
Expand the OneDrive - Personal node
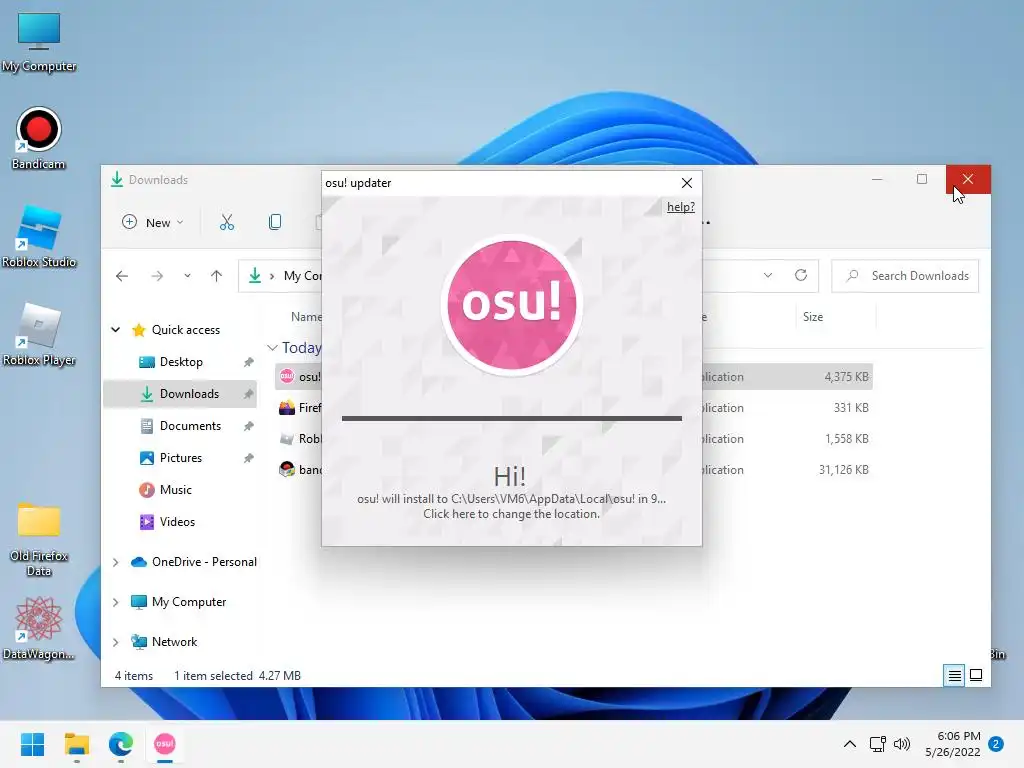[x=116, y=562]
